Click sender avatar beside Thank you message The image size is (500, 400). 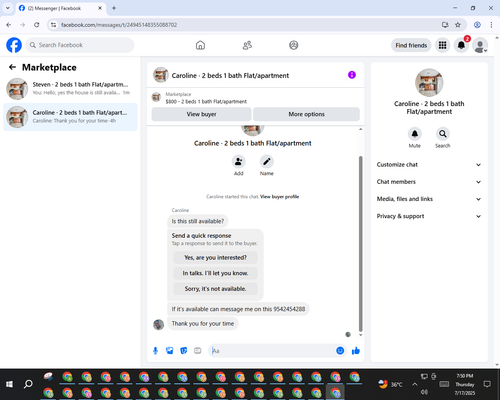[159, 324]
